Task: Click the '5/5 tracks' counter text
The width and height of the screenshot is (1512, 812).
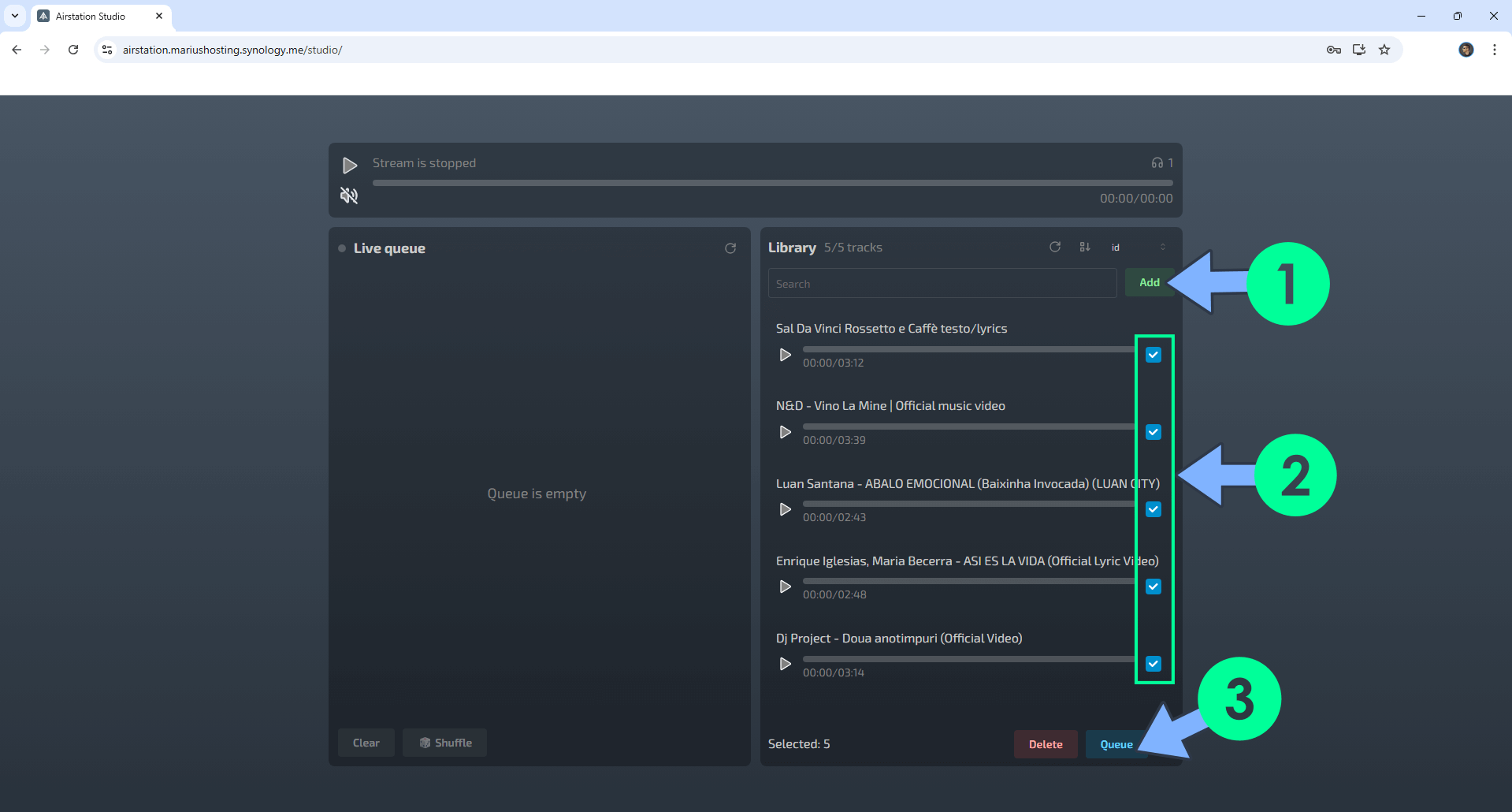Action: [x=853, y=248]
